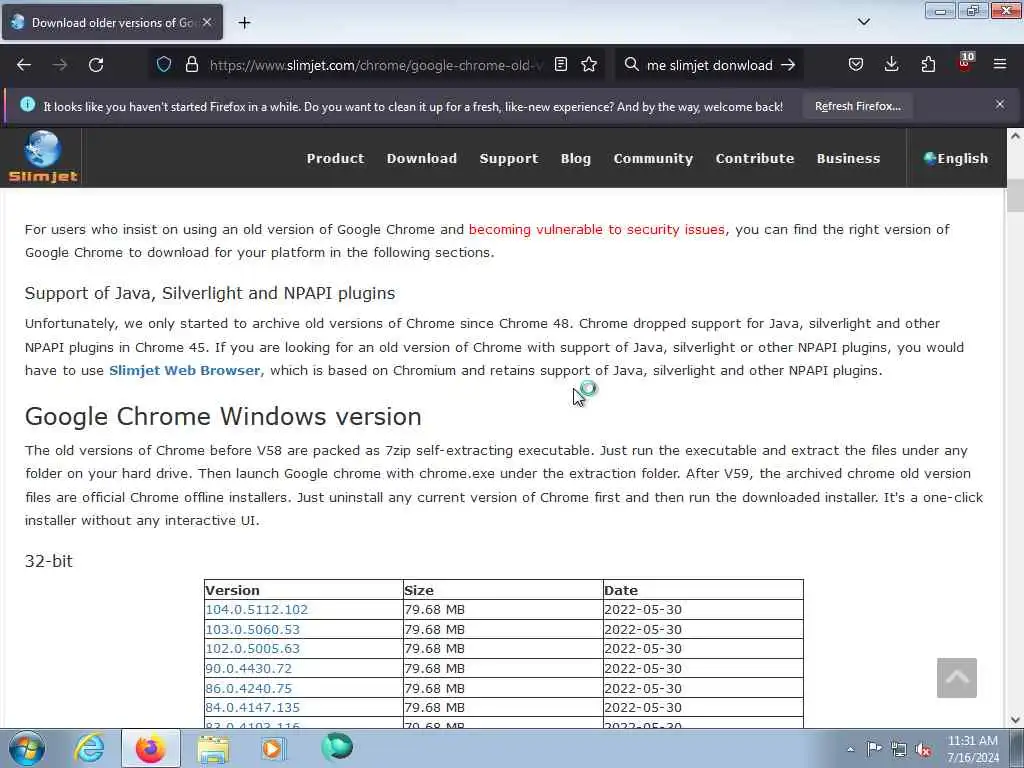Show hidden system tray icons
The width and height of the screenshot is (1024, 768).
(x=850, y=749)
